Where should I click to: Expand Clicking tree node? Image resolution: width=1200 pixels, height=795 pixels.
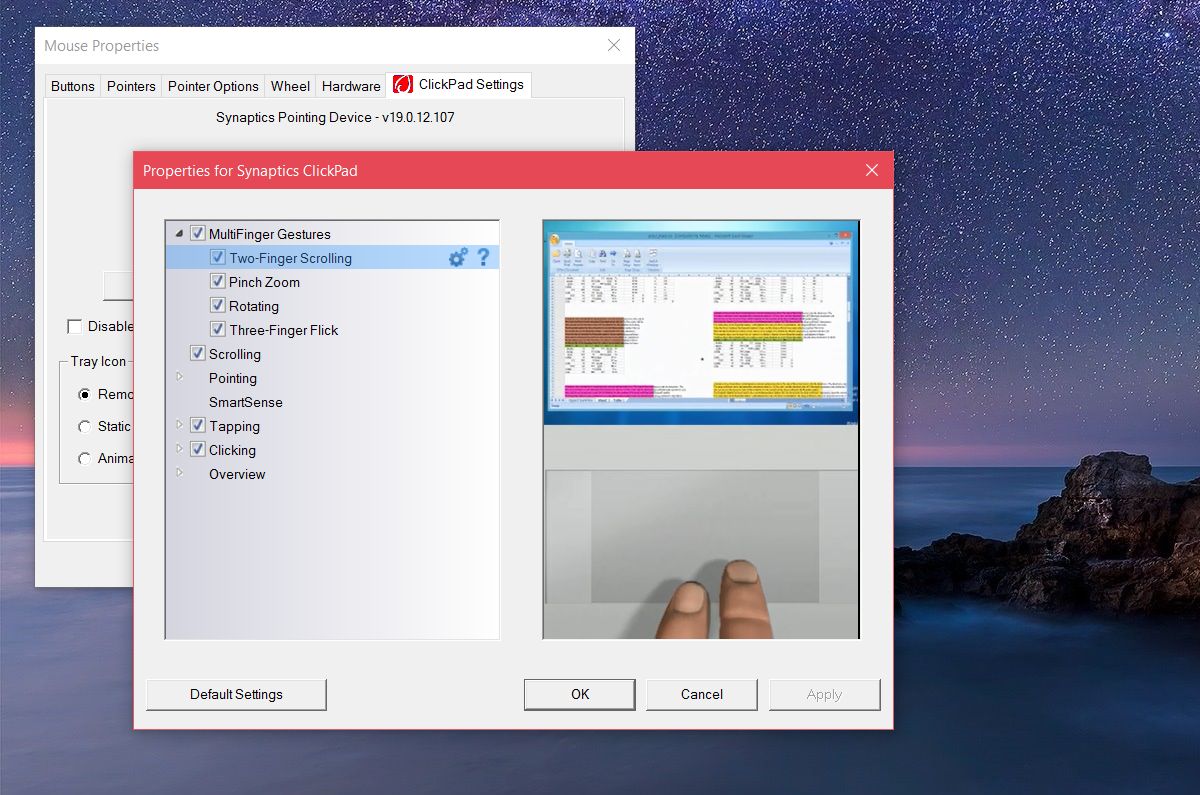[x=180, y=449]
